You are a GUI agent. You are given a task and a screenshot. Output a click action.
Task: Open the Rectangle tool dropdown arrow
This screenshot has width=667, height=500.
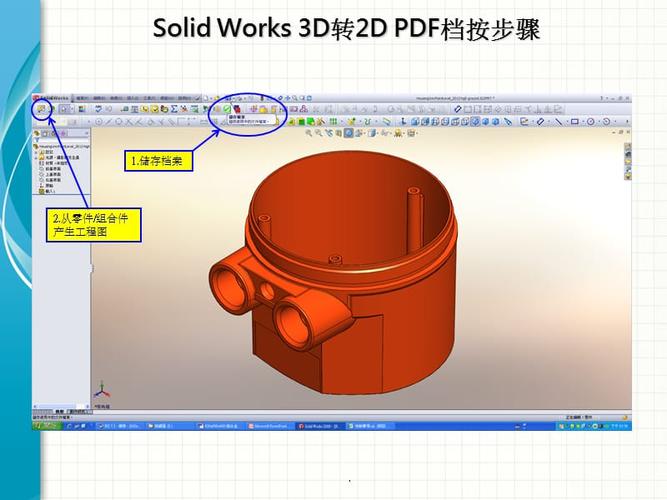coord(581,122)
